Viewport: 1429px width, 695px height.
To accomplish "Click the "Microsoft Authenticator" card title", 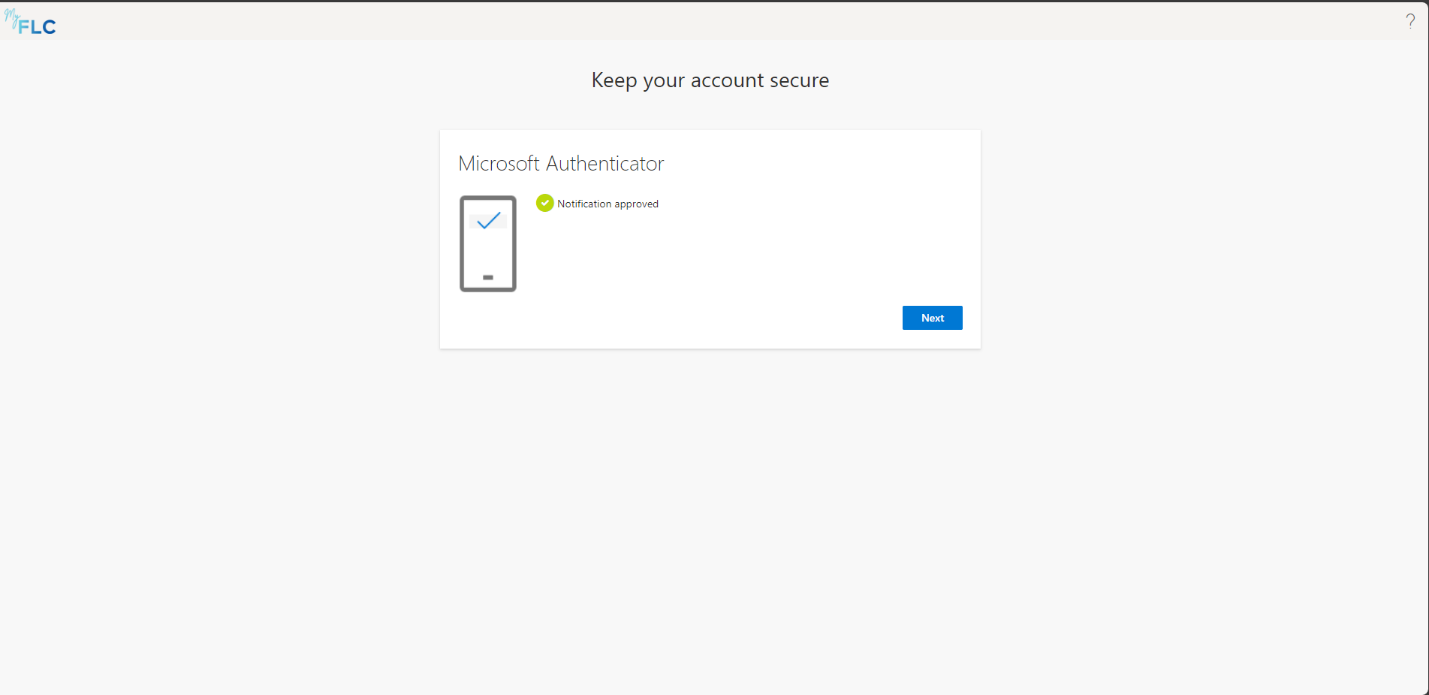I will (x=561, y=164).
